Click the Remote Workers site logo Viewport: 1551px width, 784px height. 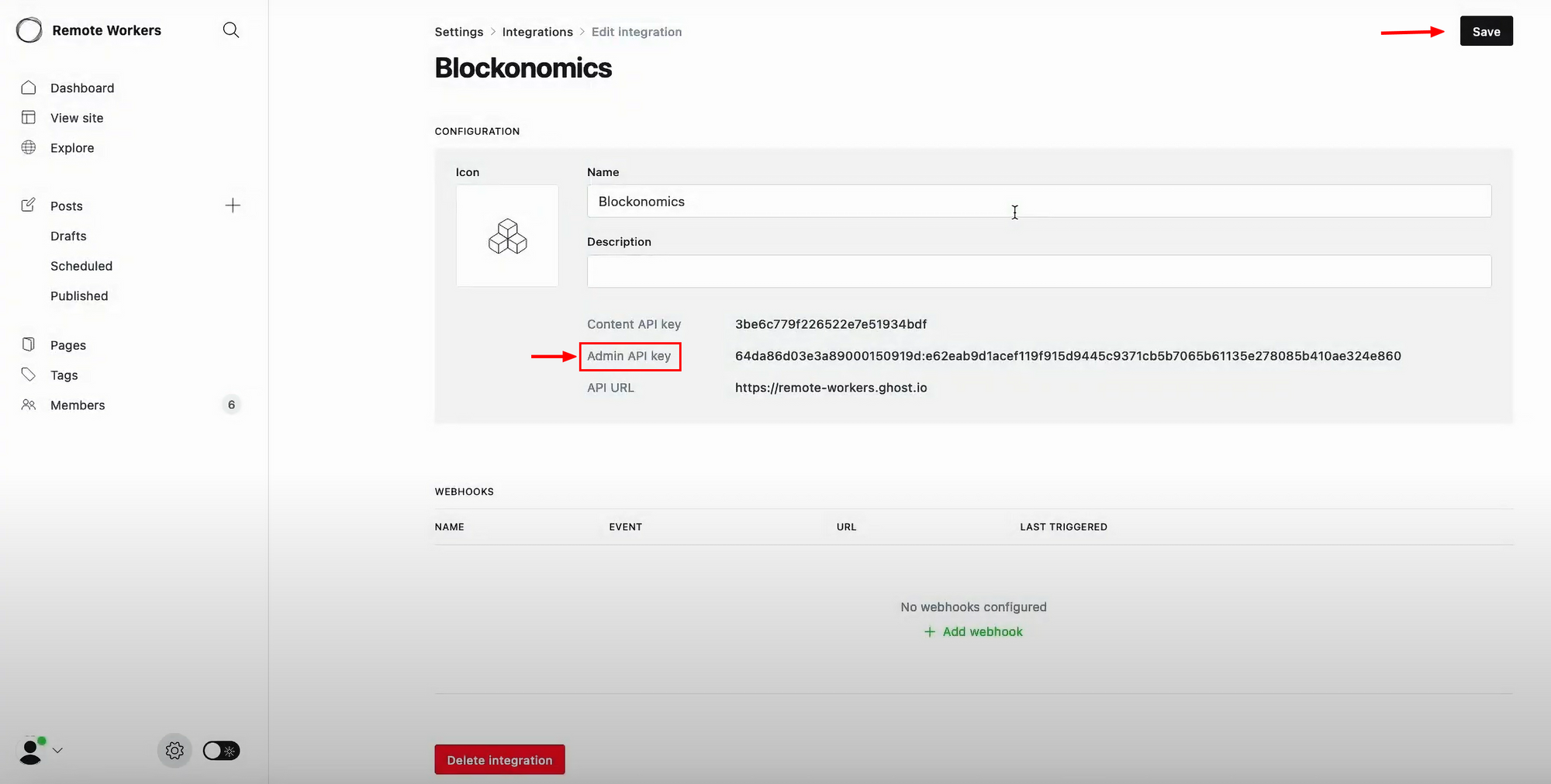(x=29, y=30)
